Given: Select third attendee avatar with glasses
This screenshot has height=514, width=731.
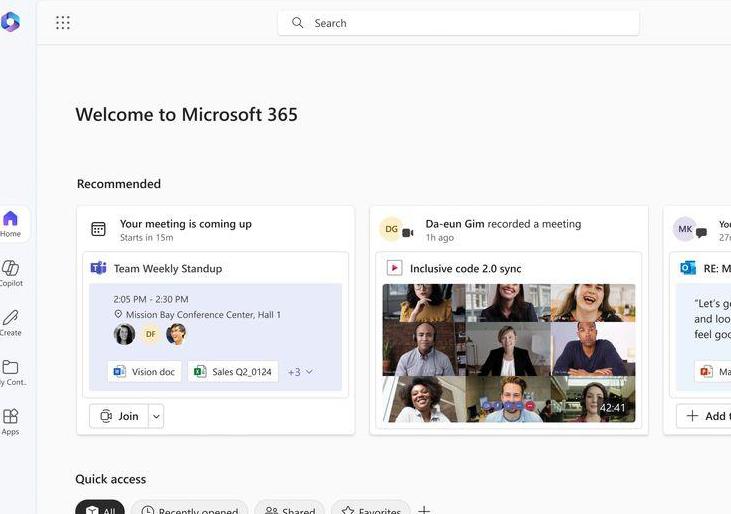Looking at the screenshot, I should coord(176,334).
